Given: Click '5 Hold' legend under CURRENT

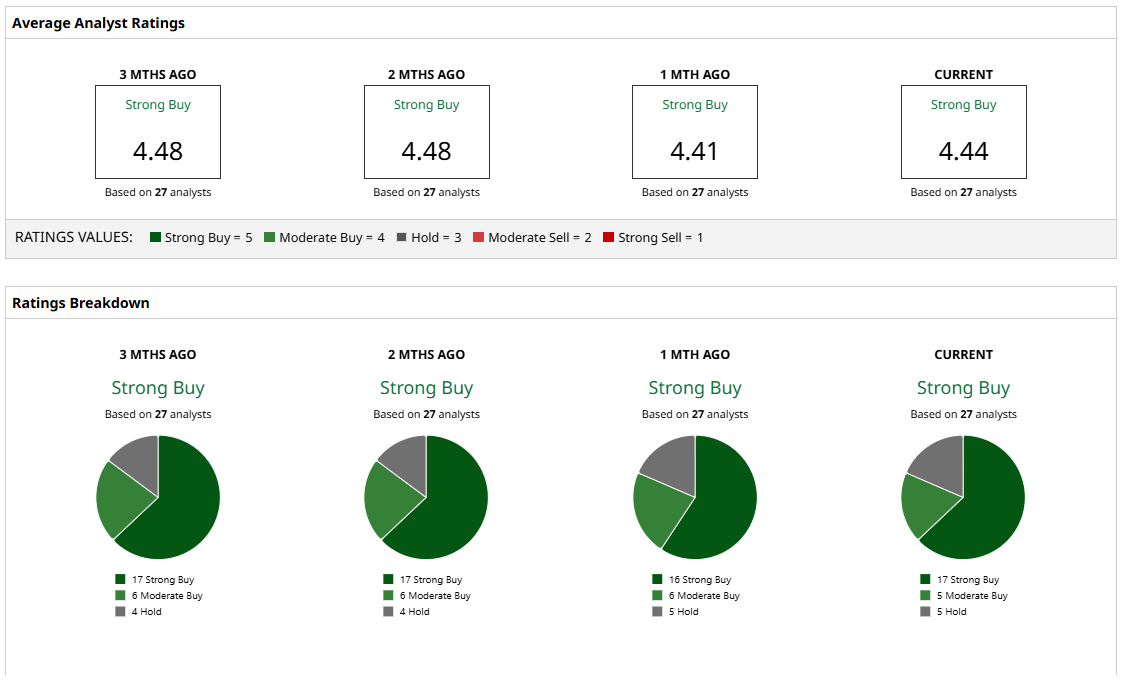Looking at the screenshot, I should point(944,612).
